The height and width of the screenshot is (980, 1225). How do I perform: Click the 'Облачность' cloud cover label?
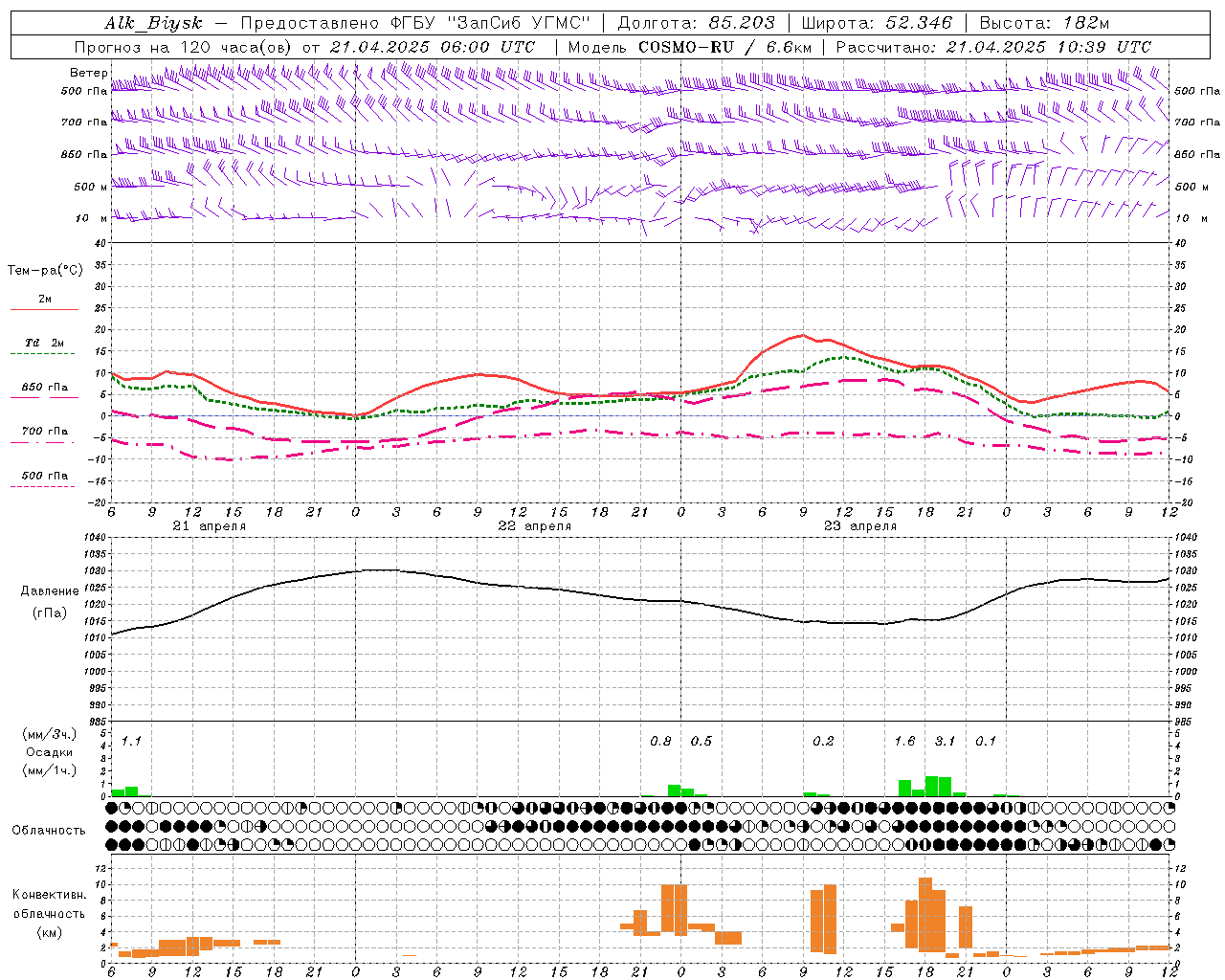49,831
